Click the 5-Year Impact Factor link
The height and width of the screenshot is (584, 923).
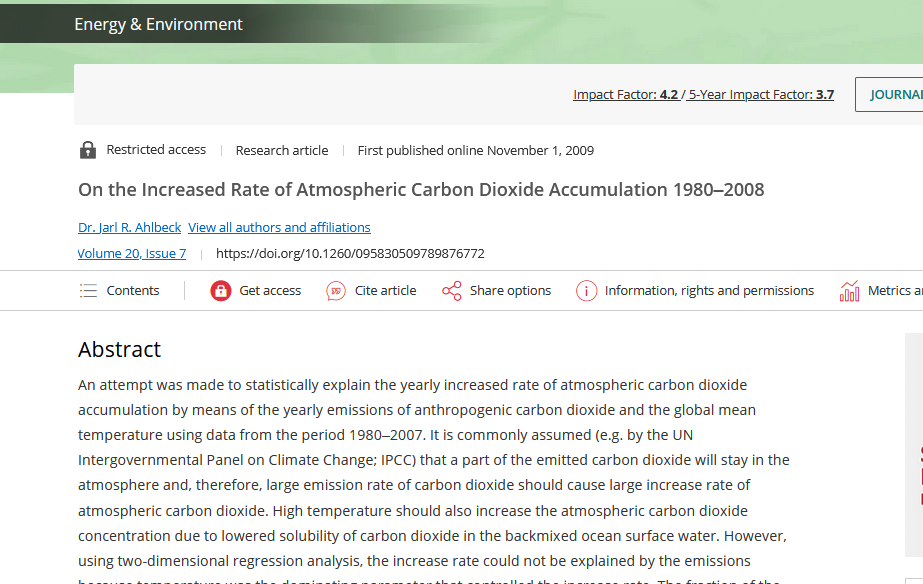pos(761,95)
